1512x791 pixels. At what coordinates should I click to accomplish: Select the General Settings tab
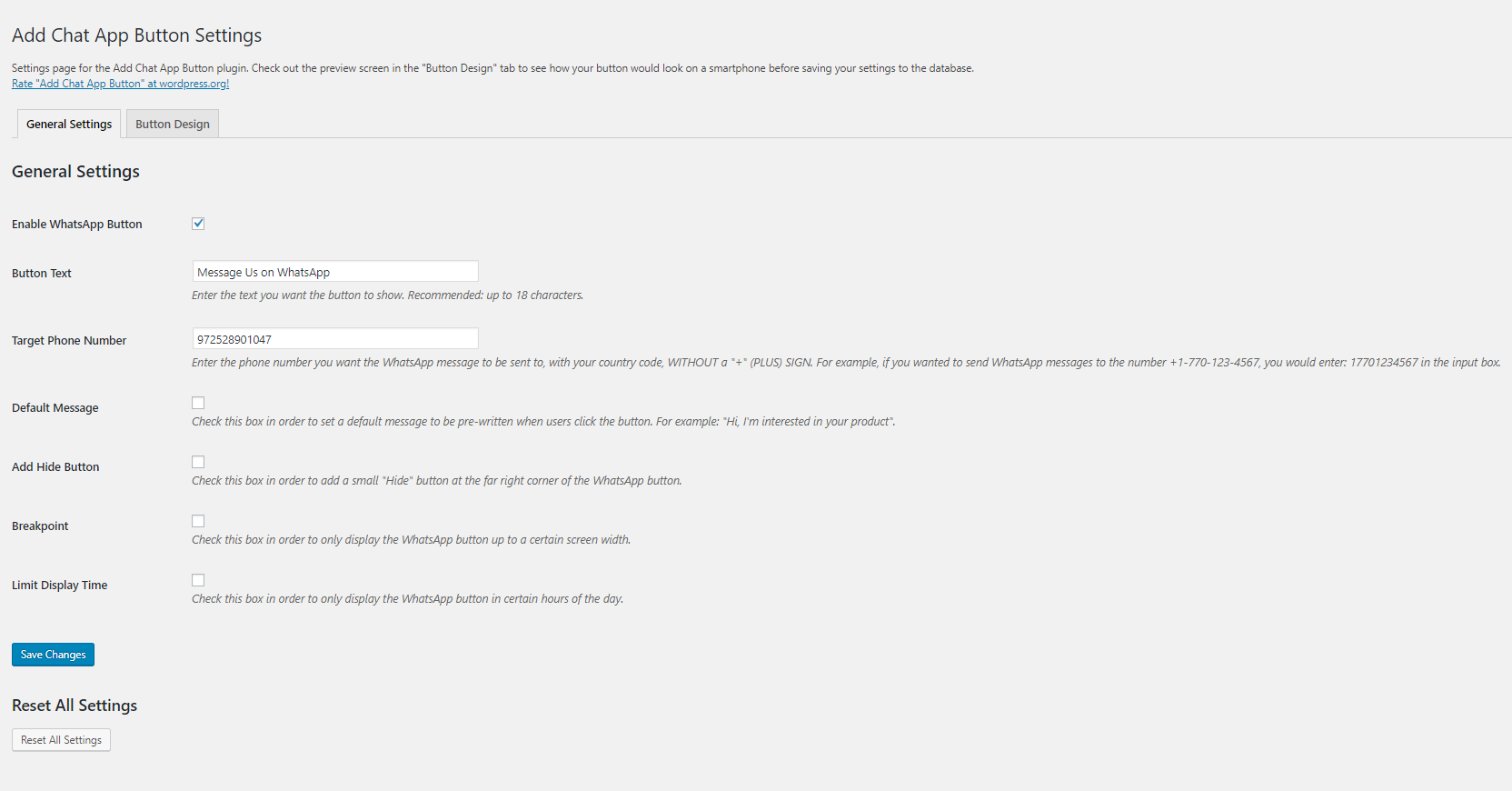pos(69,124)
